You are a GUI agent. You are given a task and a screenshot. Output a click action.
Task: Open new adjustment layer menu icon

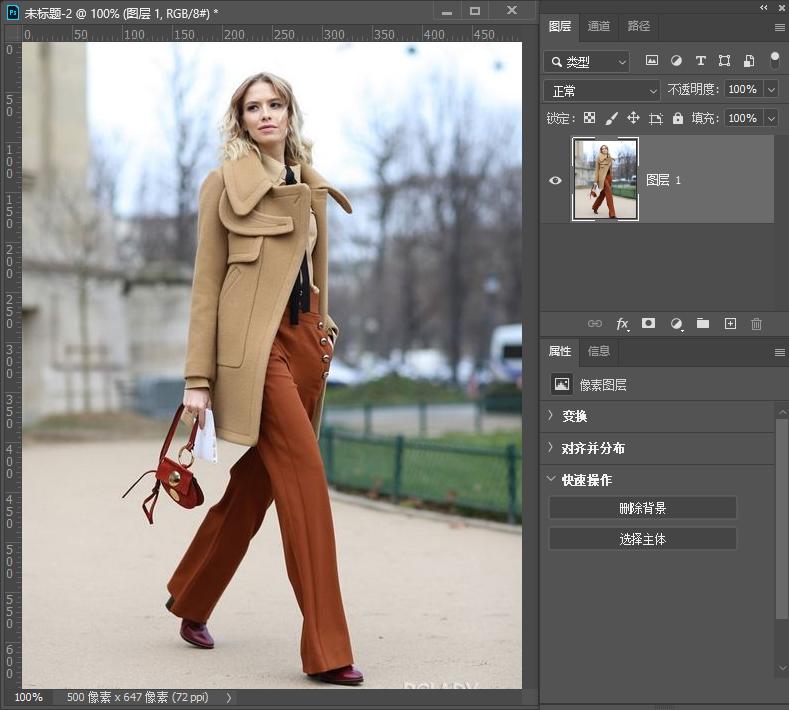click(676, 324)
